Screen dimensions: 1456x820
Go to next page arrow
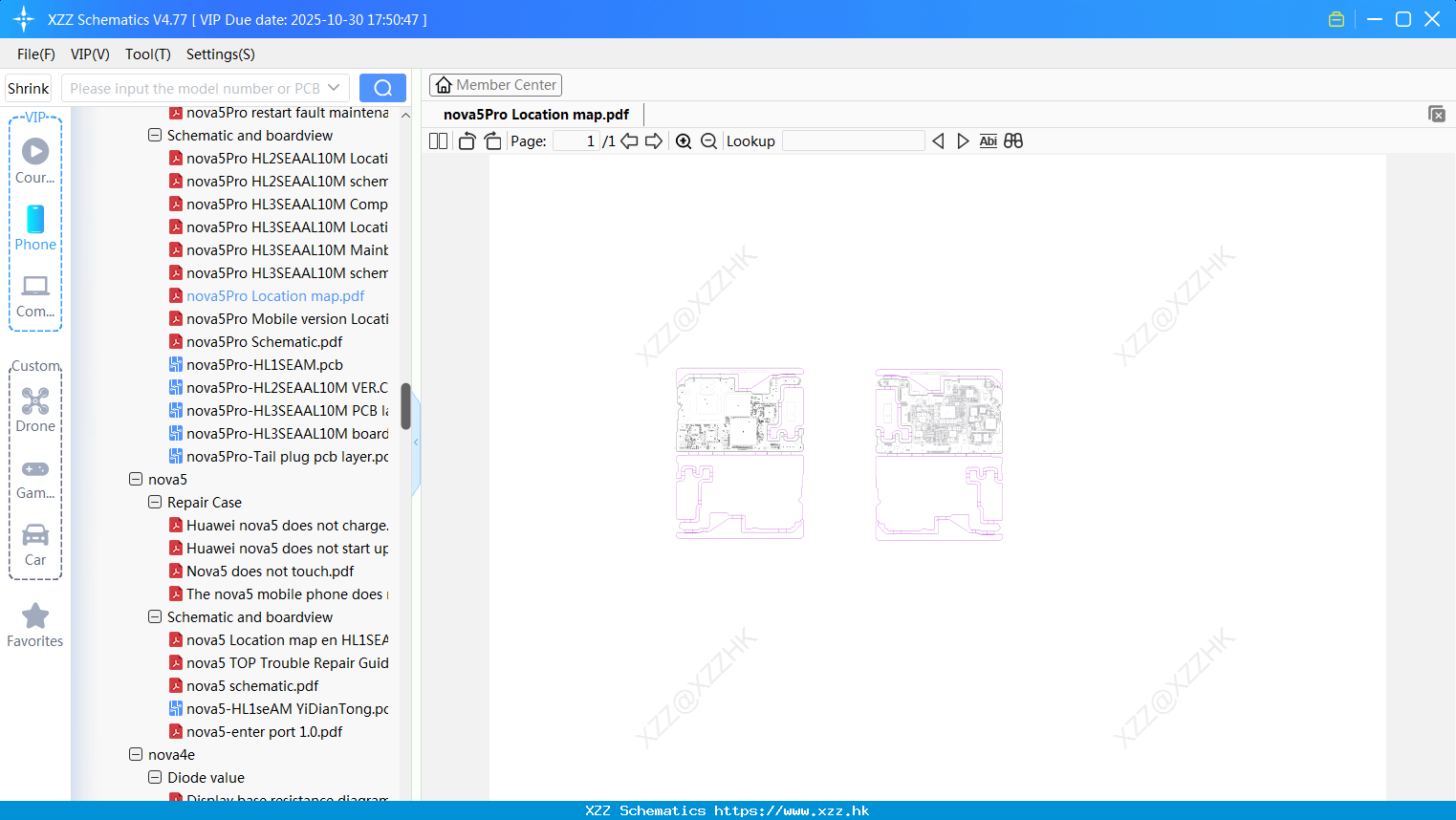click(654, 141)
